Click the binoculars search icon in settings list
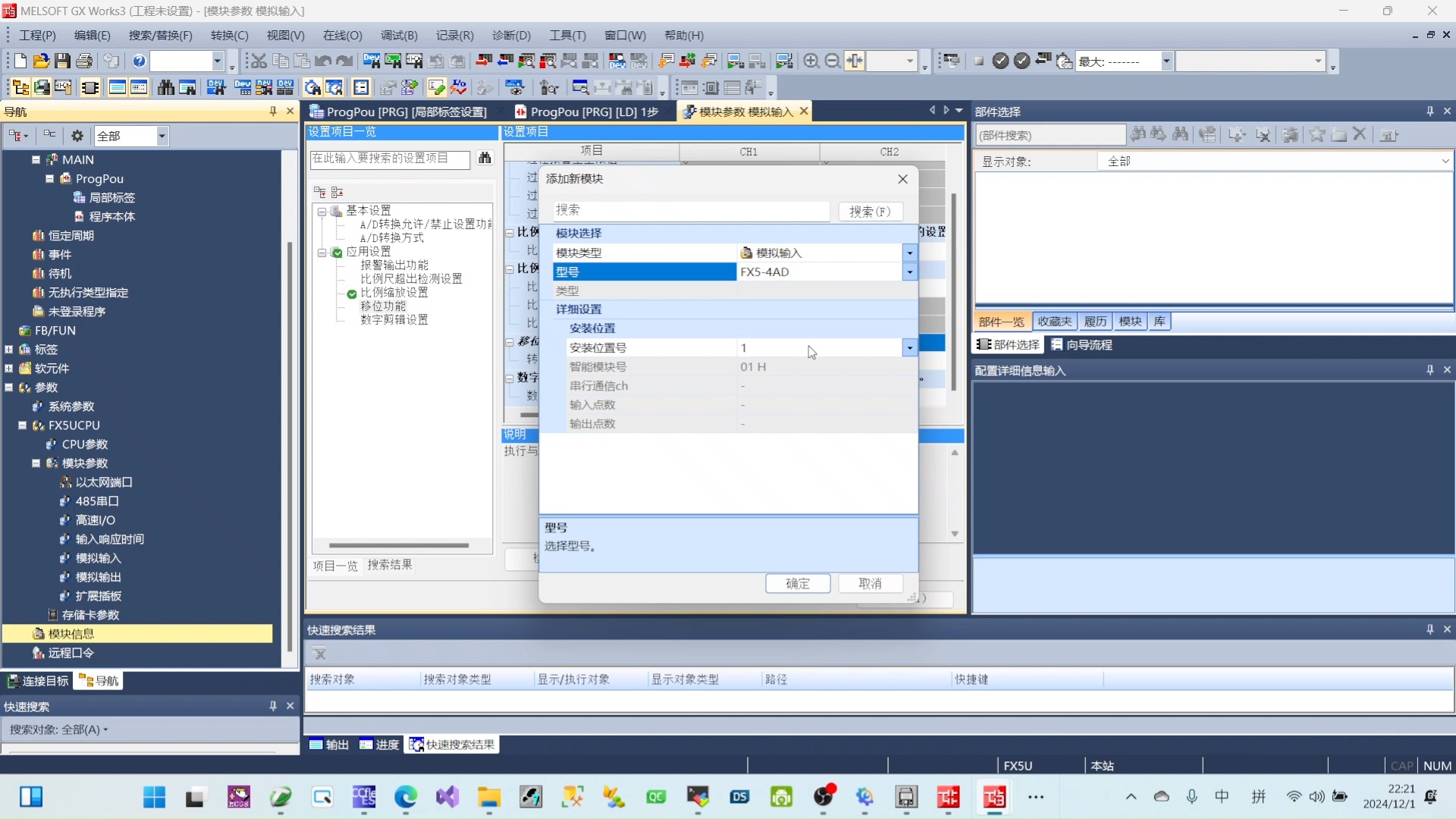 coord(485,158)
